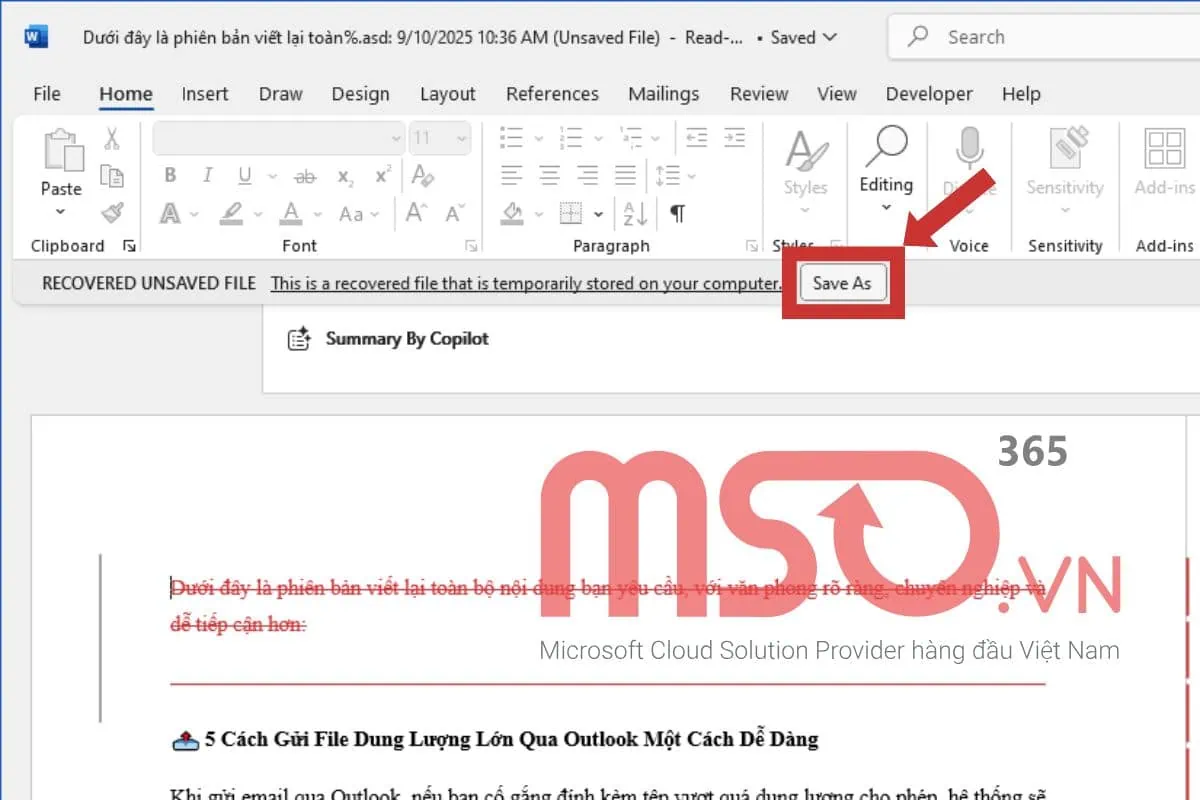Screen dimensions: 1200x800
Task: Click the Copy icon in Clipboard group
Action: point(114,175)
